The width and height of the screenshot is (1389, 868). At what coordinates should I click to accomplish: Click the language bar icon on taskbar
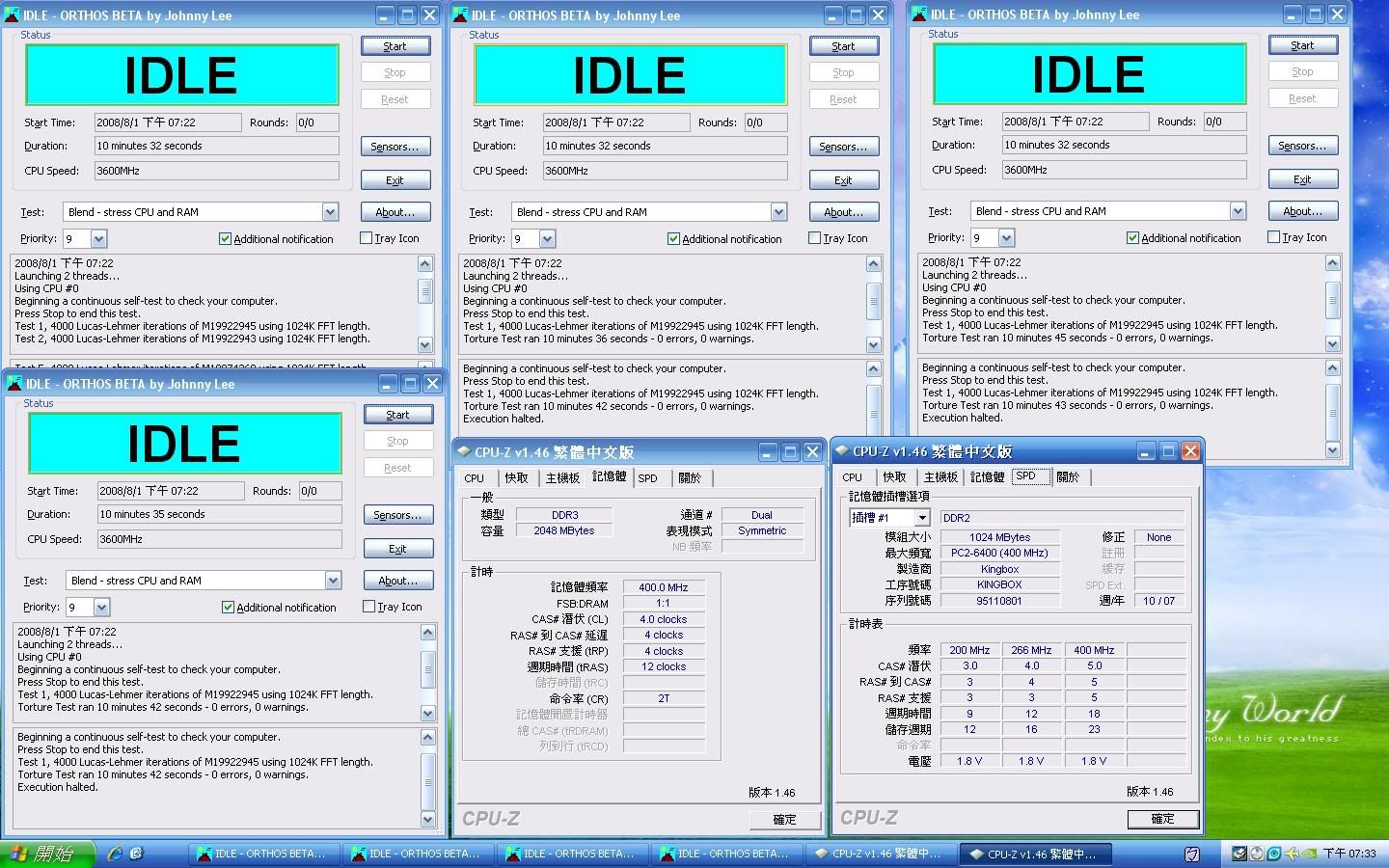click(1192, 854)
